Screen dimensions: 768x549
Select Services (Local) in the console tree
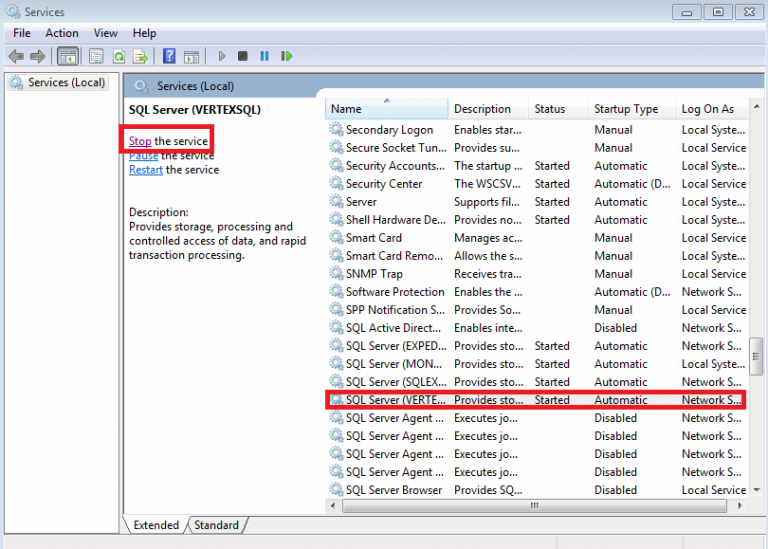coord(58,82)
